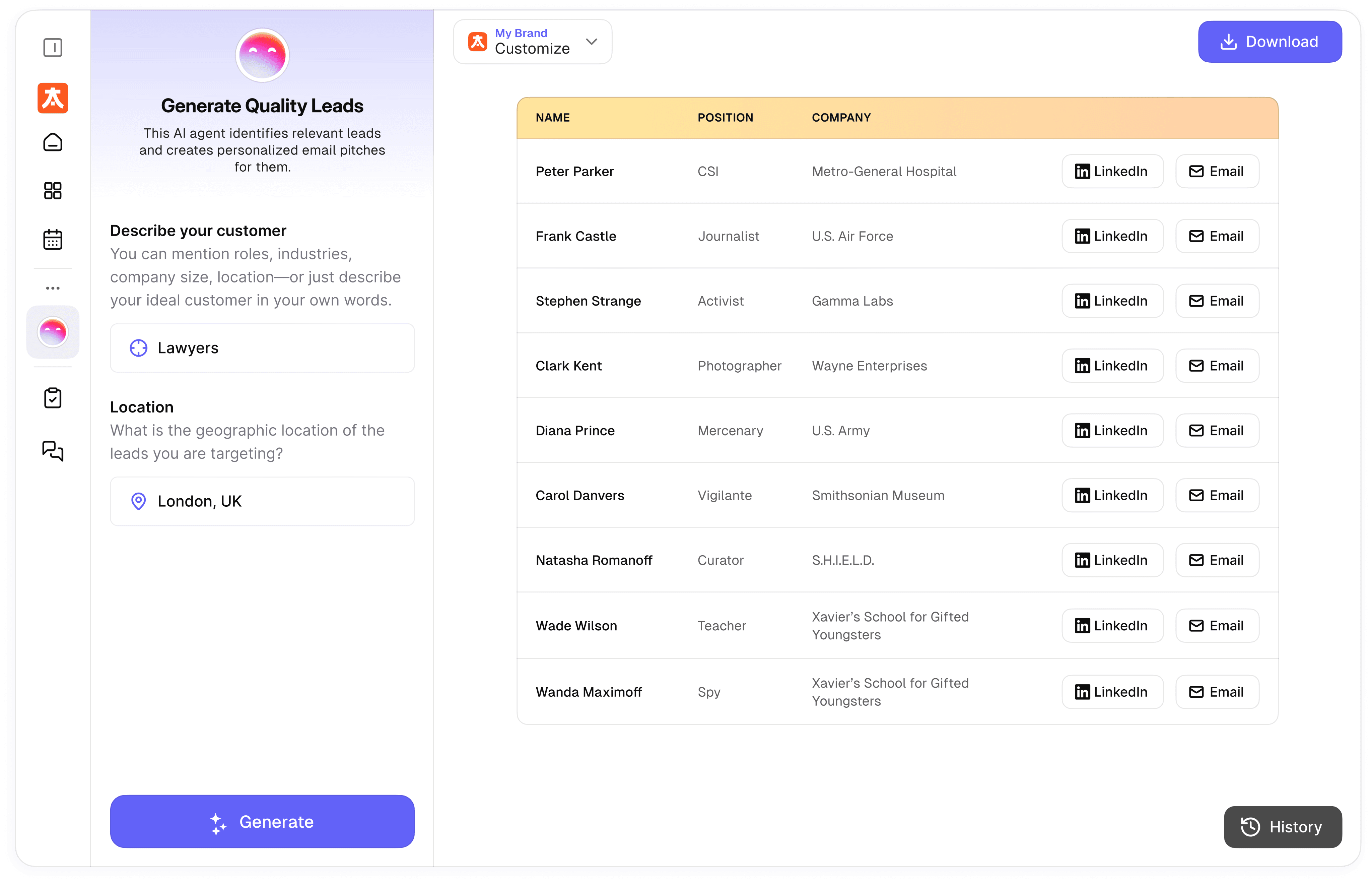The image size is (1372, 883).
Task: Open the clipboard tasks icon
Action: [x=53, y=397]
